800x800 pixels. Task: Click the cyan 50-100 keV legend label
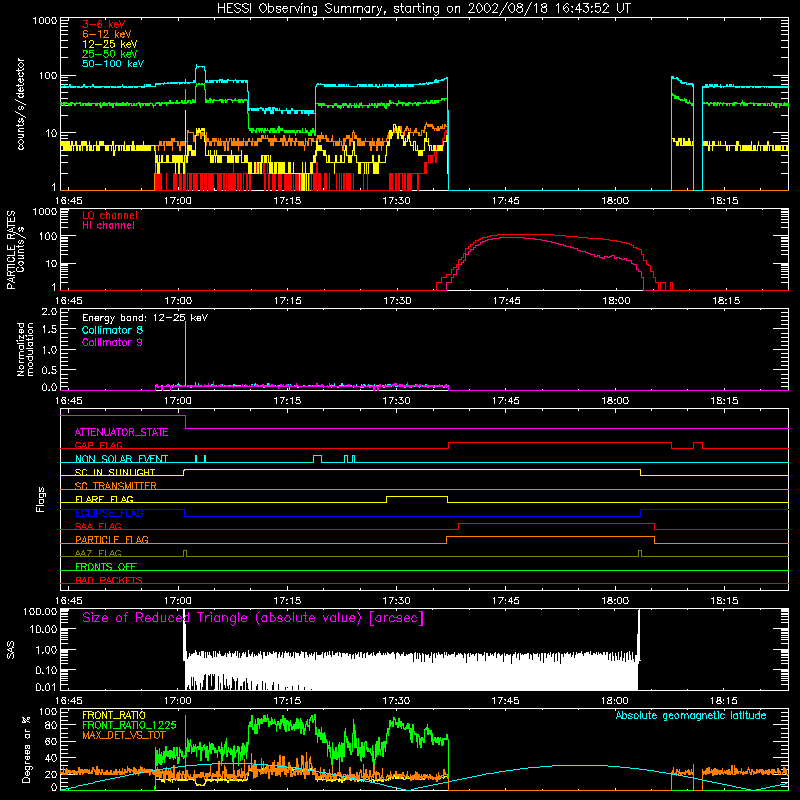coord(113,64)
